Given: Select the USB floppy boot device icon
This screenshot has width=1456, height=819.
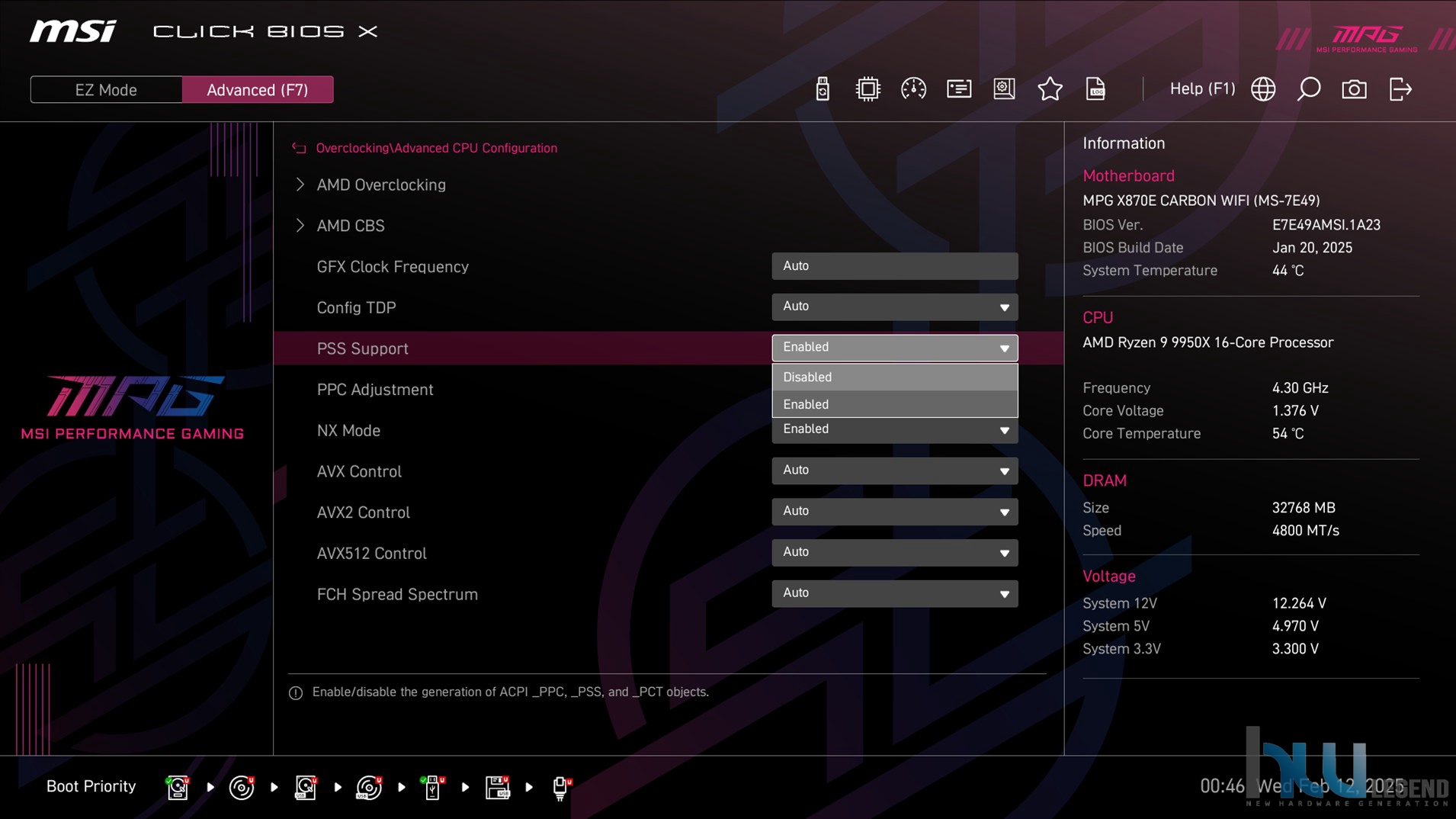Looking at the screenshot, I should point(497,787).
